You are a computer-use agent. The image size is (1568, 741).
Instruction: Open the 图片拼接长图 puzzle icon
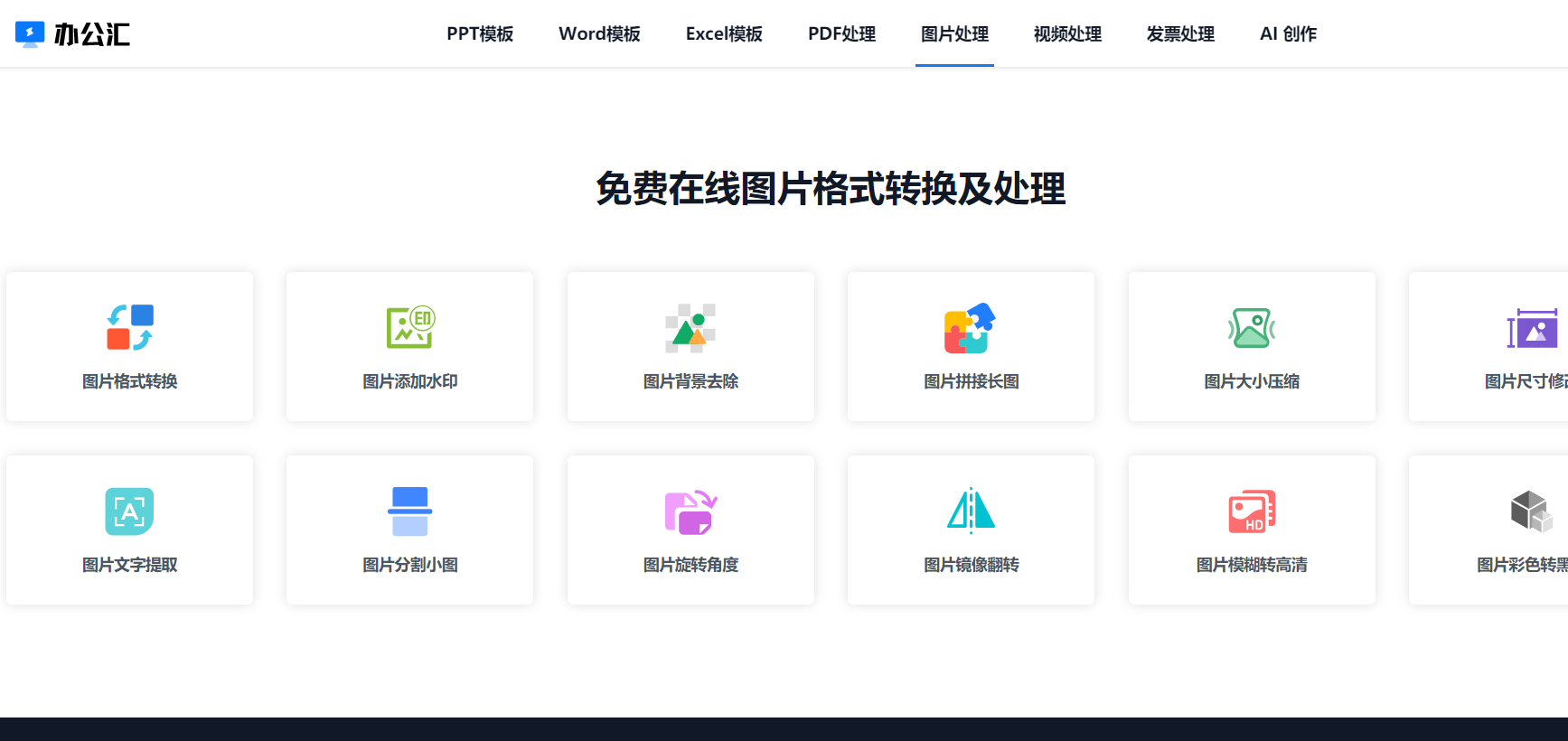[971, 327]
